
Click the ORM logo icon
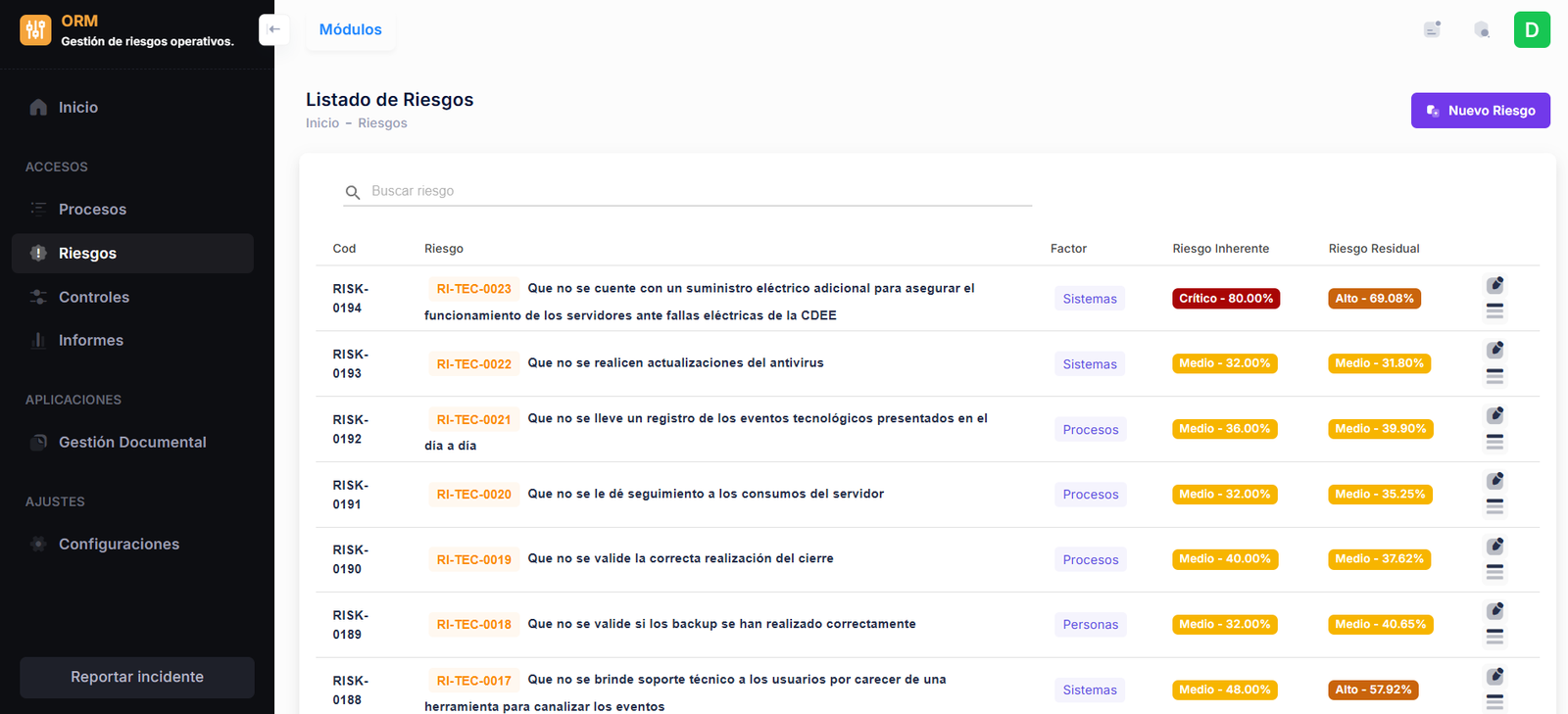35,30
